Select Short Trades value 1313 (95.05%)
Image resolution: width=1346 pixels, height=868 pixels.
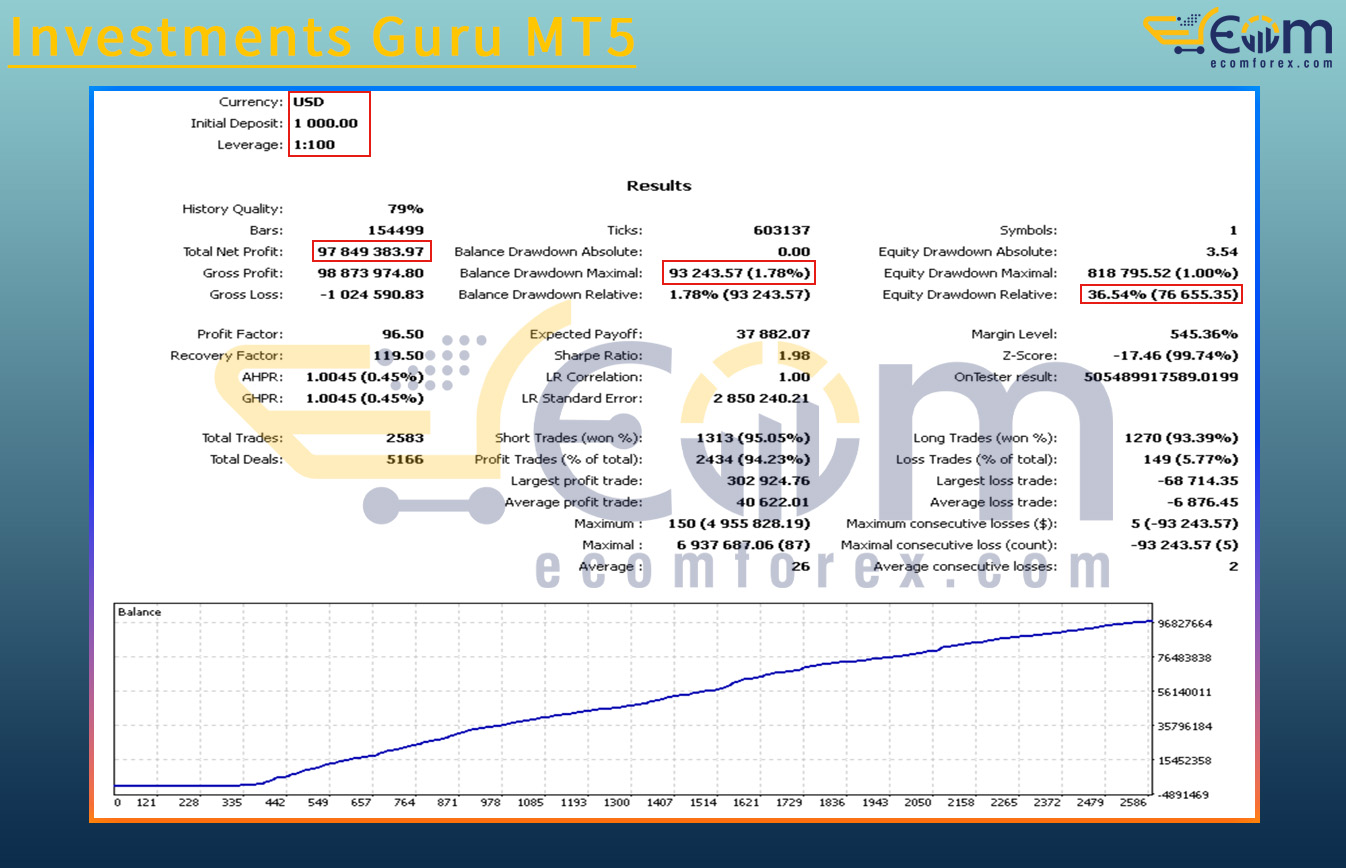[x=753, y=438]
